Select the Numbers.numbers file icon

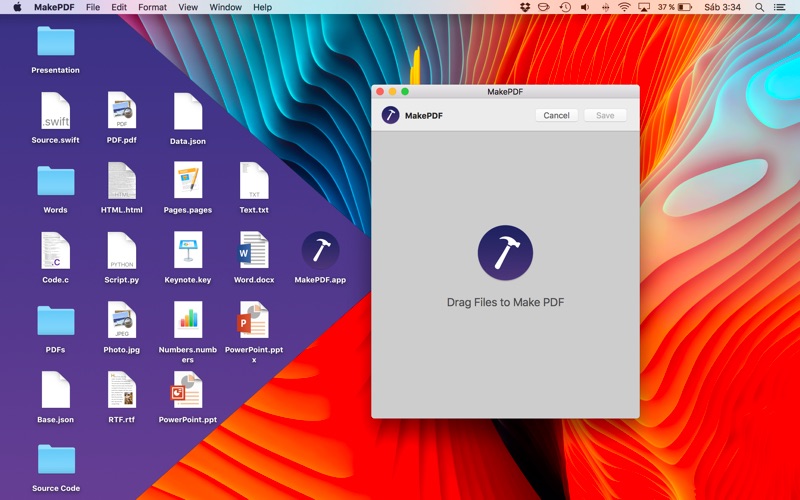click(188, 320)
